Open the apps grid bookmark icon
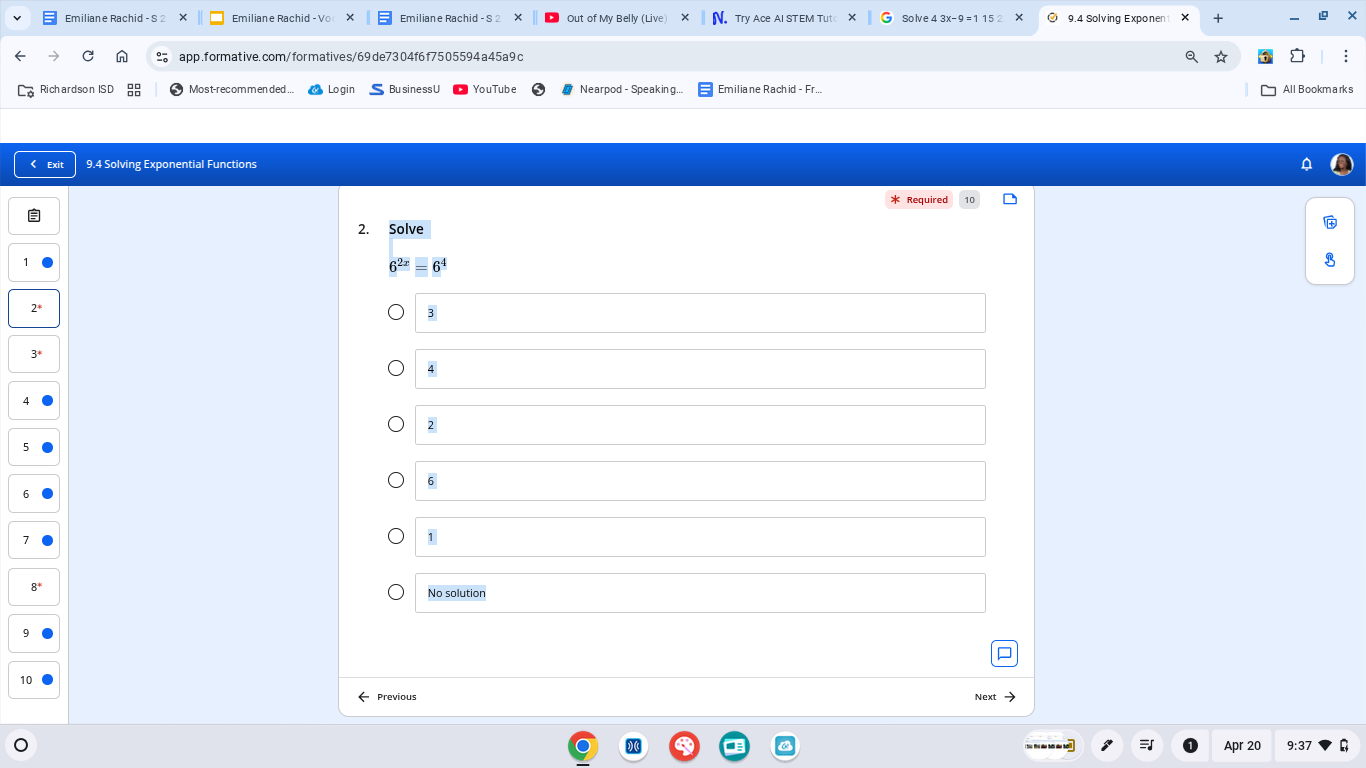 tap(134, 89)
